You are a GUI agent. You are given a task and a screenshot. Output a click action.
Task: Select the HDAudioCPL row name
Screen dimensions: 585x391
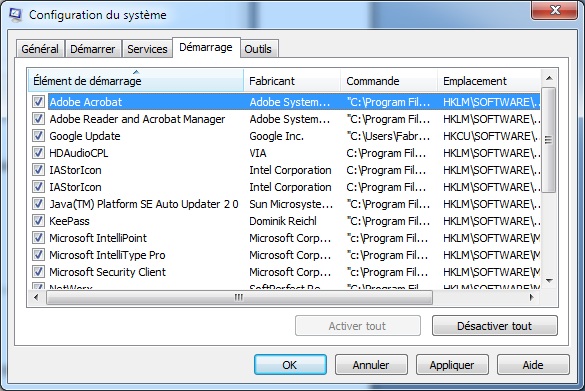(x=79, y=153)
